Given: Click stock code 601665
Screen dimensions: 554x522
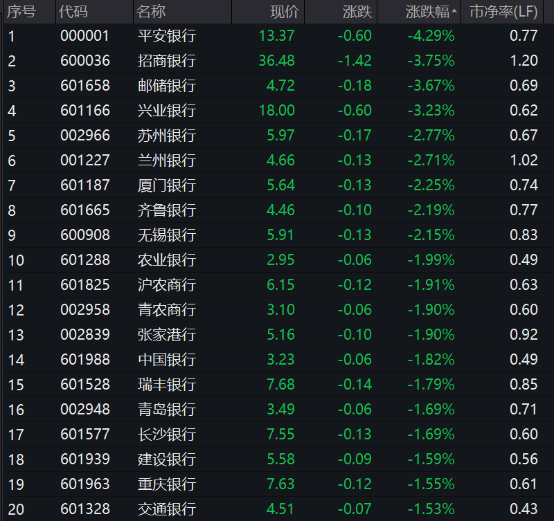Looking at the screenshot, I should 85,210.
